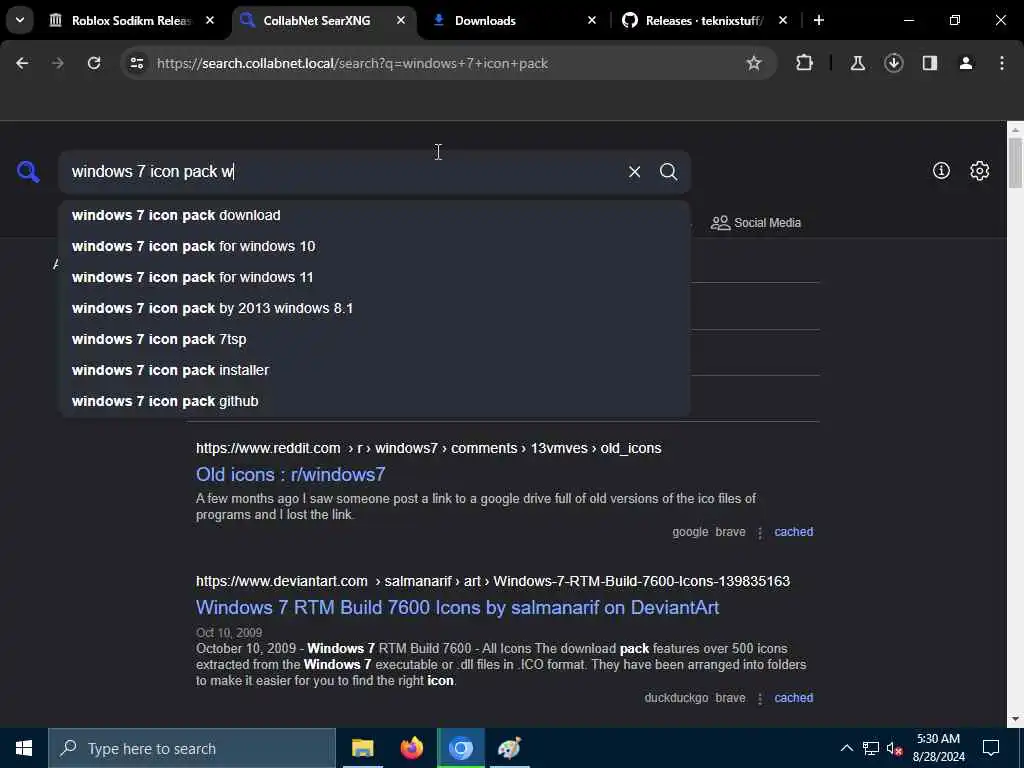This screenshot has height=768, width=1024.
Task: Submit search with magnifier button
Action: 668,172
